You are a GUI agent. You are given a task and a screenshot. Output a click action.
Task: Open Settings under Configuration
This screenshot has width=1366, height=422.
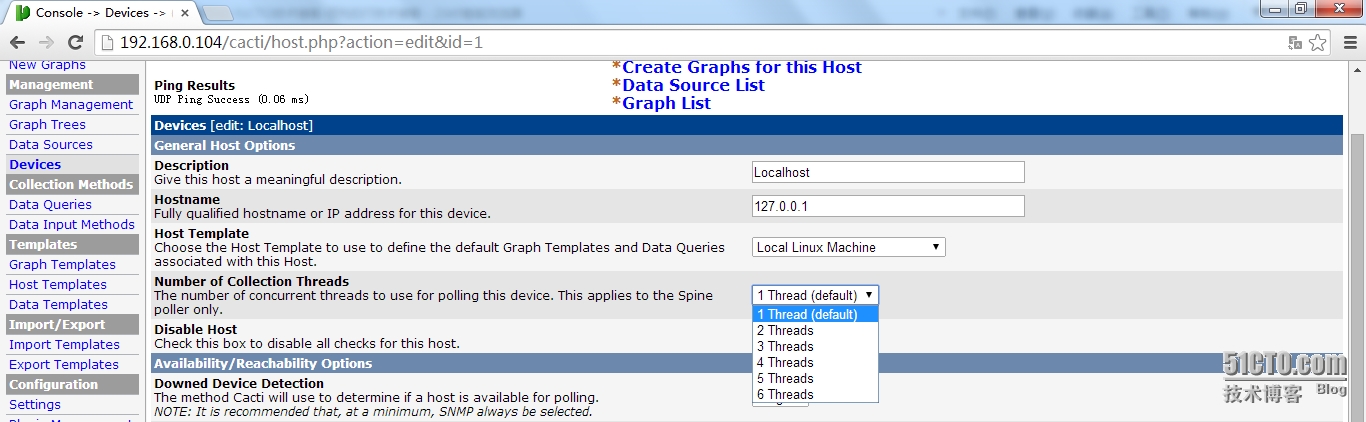pyautogui.click(x=35, y=404)
